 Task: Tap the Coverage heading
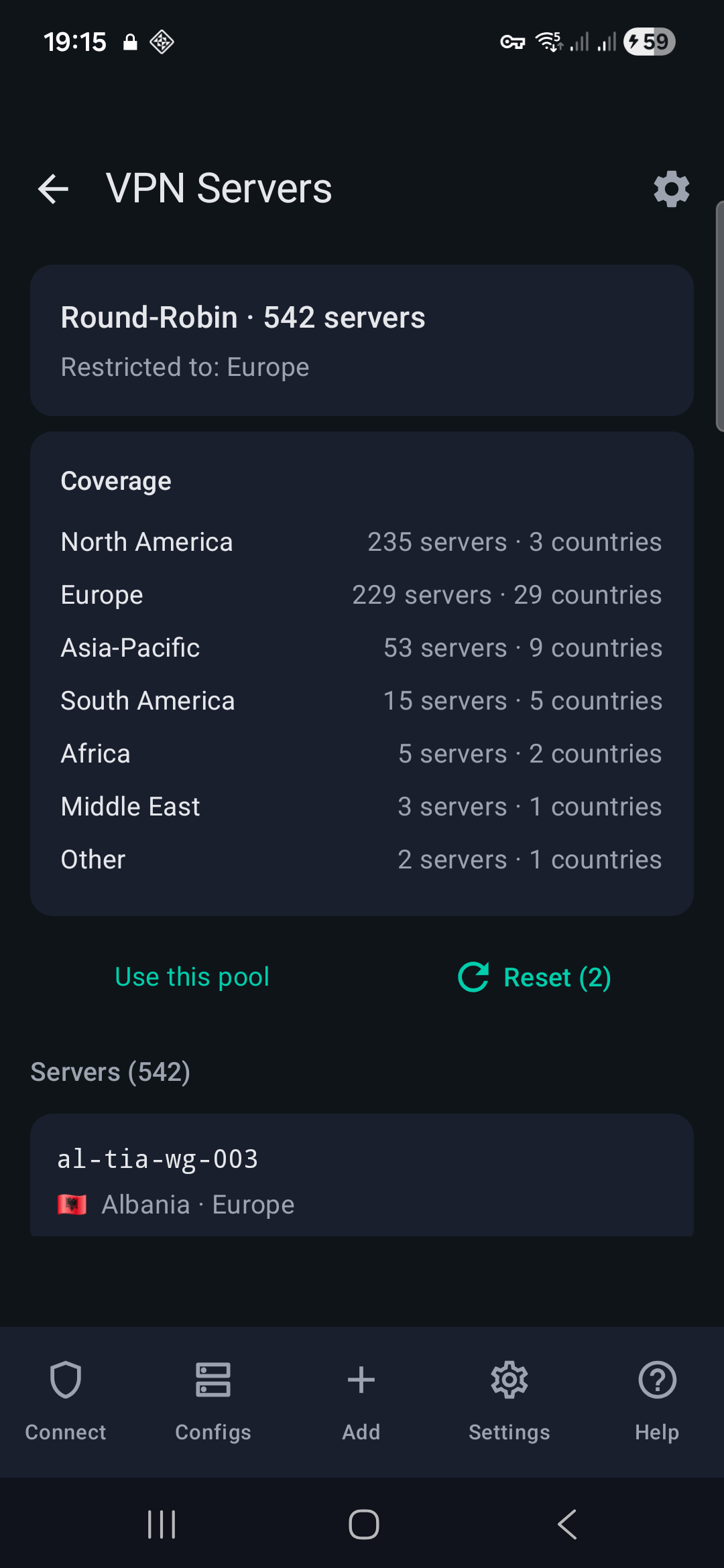point(116,481)
